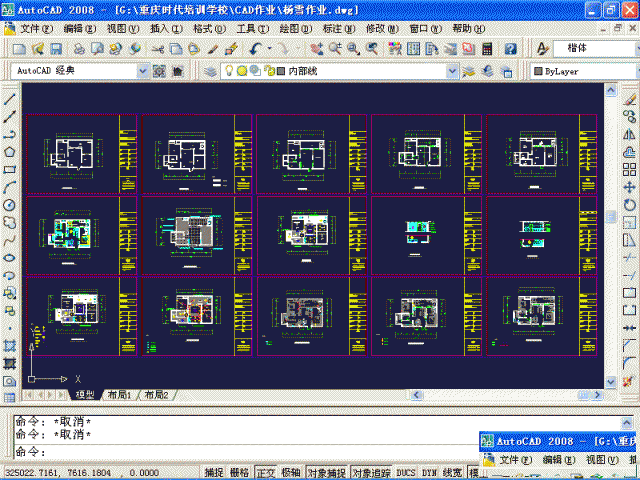Viewport: 640px width, 480px height.
Task: Click the Save icon in toolbar
Action: [x=57, y=48]
